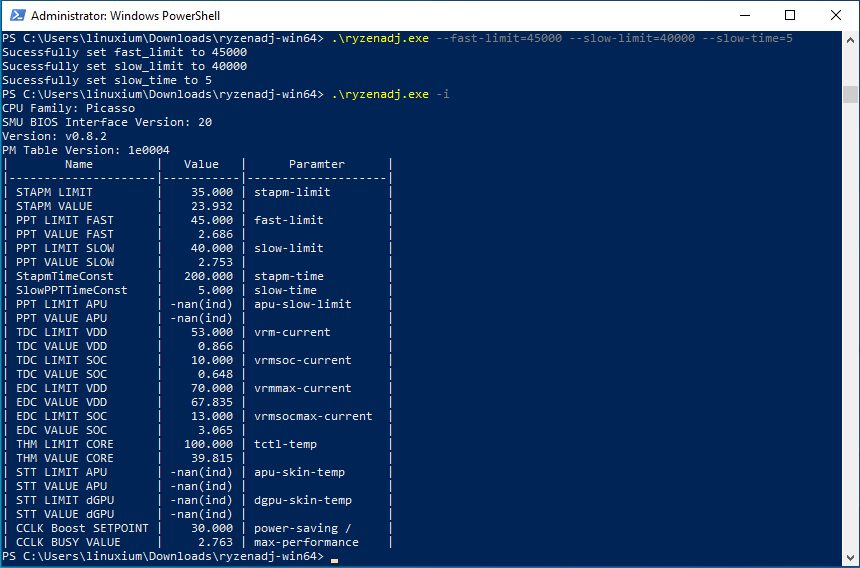Screen dimensions: 860x568
Task: Click 'SMU BIOS Interface Version: 20' line
Action: click(x=107, y=122)
